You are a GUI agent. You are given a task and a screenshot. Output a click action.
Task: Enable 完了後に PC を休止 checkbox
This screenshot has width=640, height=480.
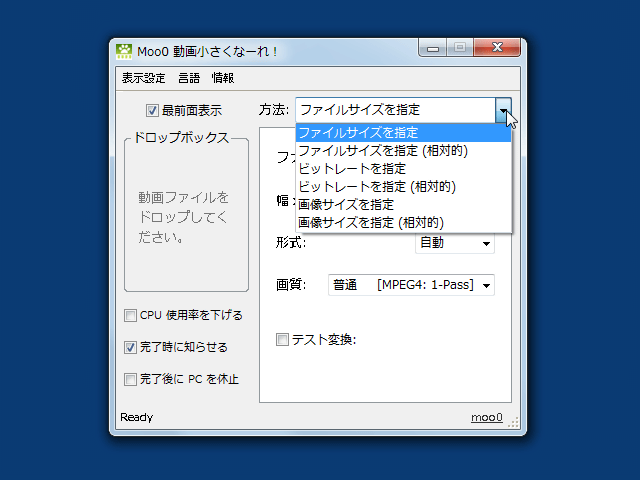(x=130, y=379)
